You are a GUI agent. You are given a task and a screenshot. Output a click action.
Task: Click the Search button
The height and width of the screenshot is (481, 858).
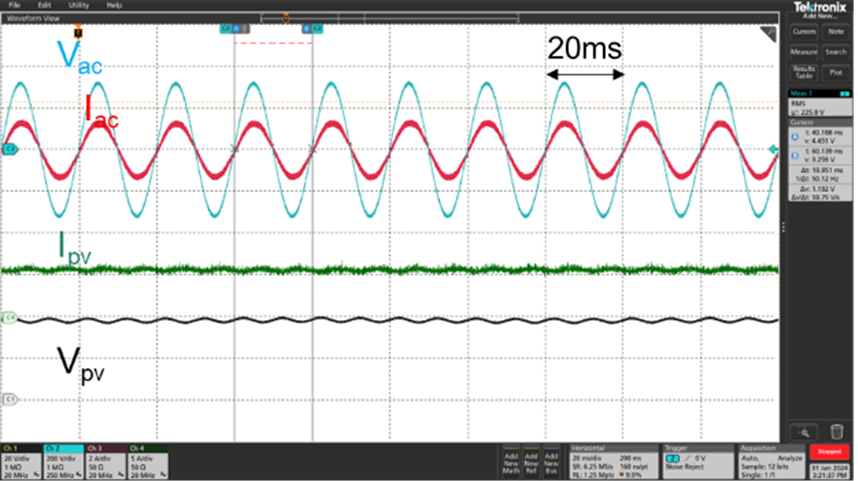pos(835,51)
